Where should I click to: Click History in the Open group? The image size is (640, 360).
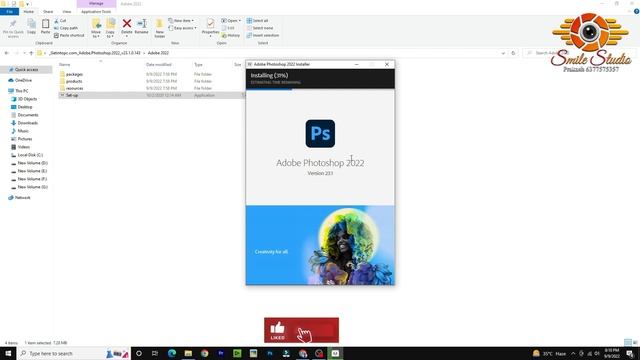point(231,36)
